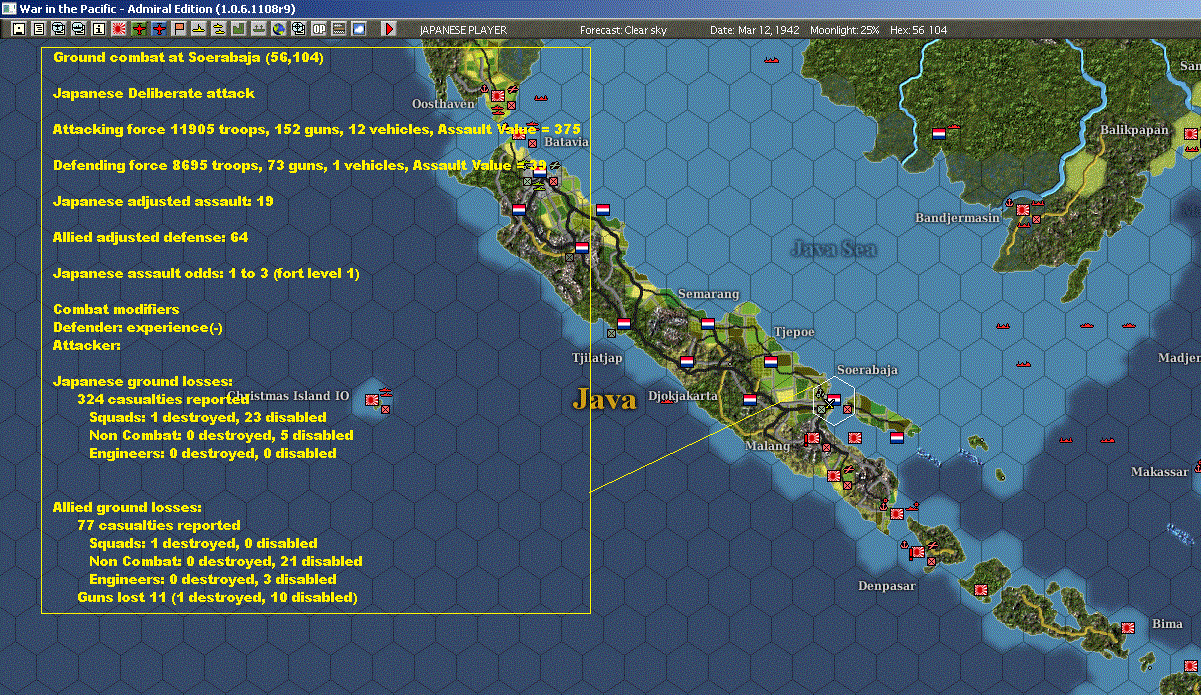
Task: Click the Oosthaven city label
Action: (442, 103)
